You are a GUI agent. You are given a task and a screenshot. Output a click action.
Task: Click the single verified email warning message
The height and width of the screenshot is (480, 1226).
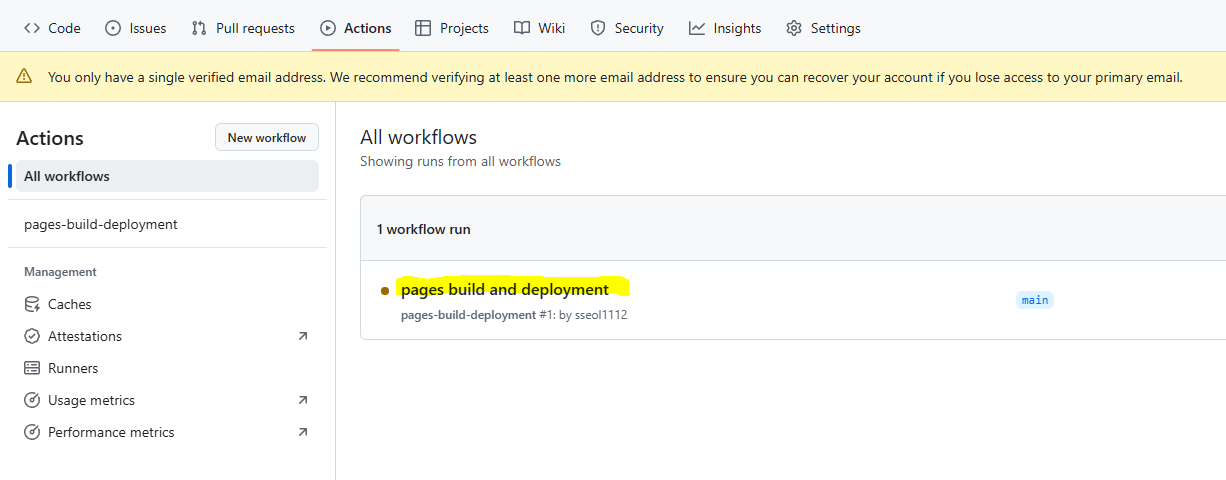[x=615, y=77]
